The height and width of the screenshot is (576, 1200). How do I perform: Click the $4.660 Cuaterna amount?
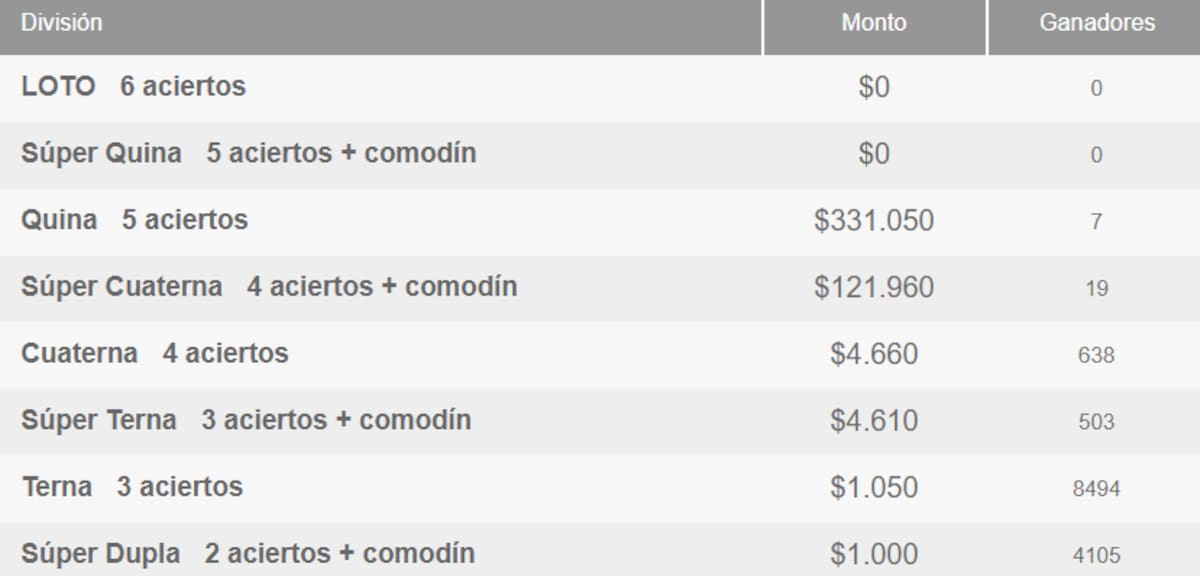[874, 354]
